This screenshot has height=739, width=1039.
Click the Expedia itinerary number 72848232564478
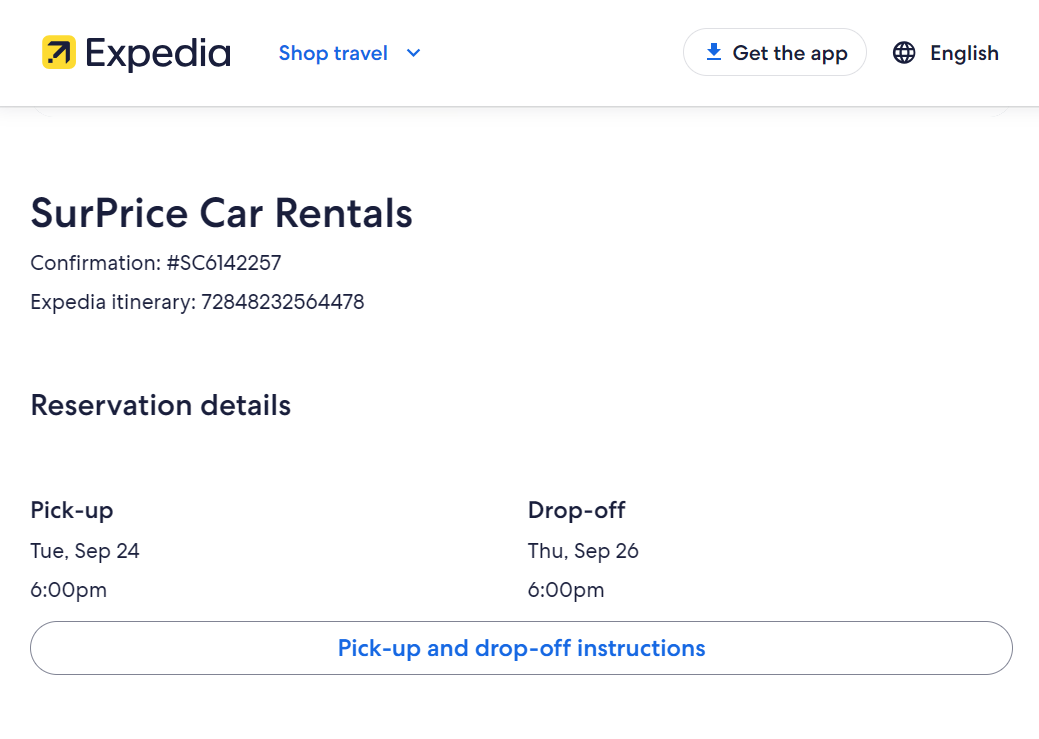[x=283, y=302]
